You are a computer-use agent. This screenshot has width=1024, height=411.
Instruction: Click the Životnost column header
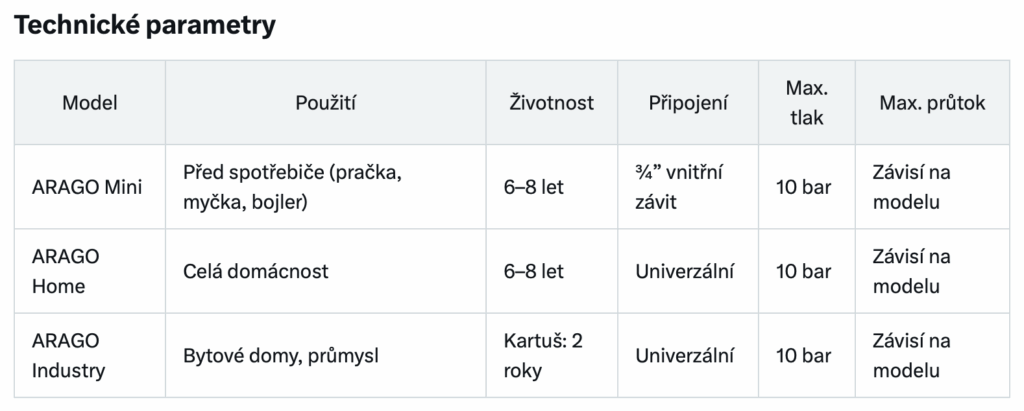coord(551,103)
